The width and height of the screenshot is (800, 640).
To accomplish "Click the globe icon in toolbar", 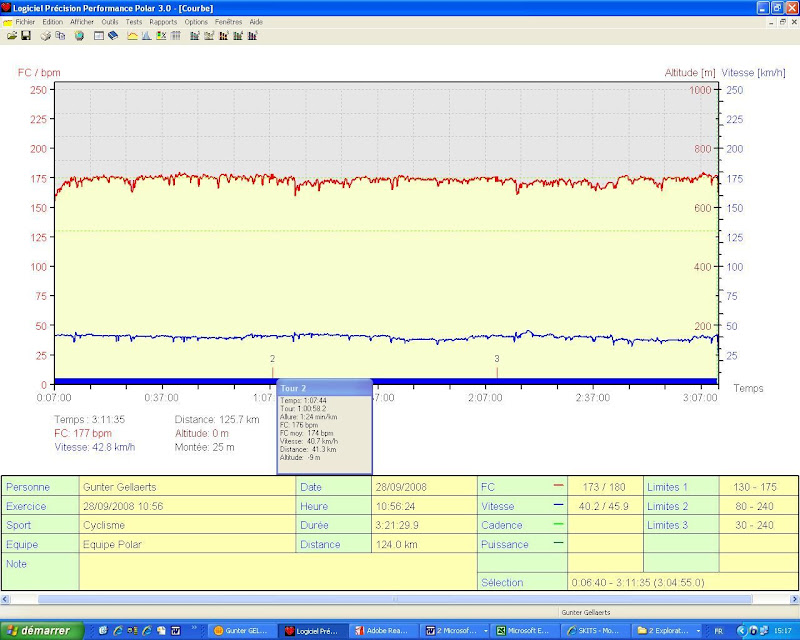I will click(x=79, y=36).
